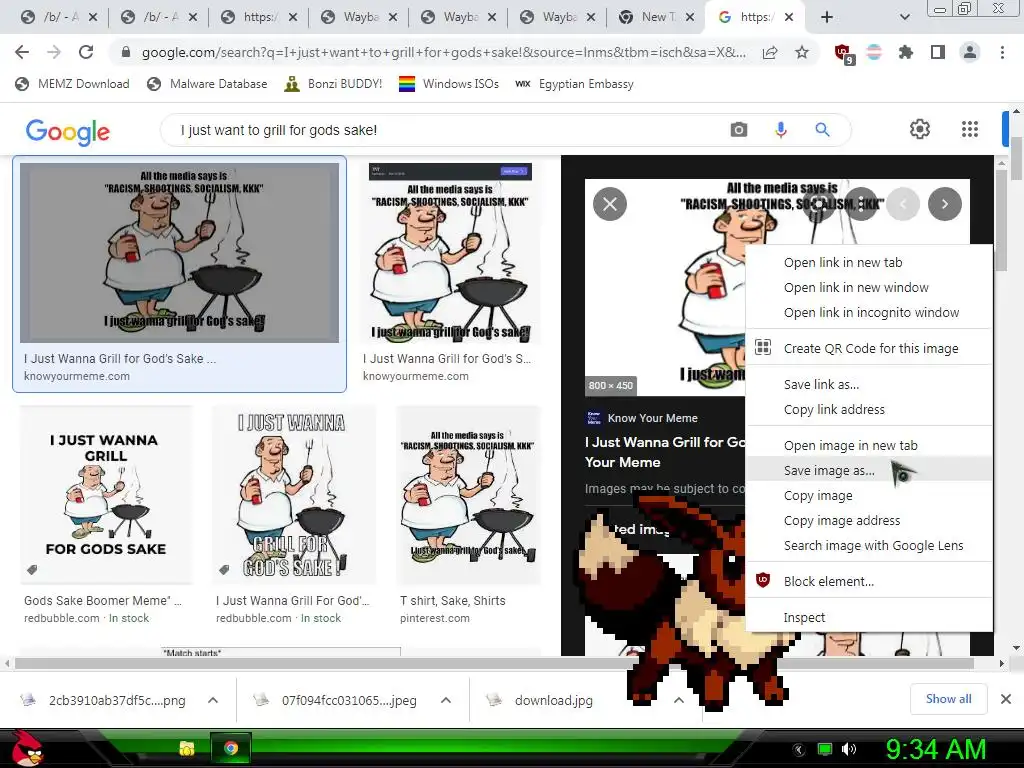Select Create QR Code for this image
Viewport: 1024px width, 768px height.
(x=869, y=349)
